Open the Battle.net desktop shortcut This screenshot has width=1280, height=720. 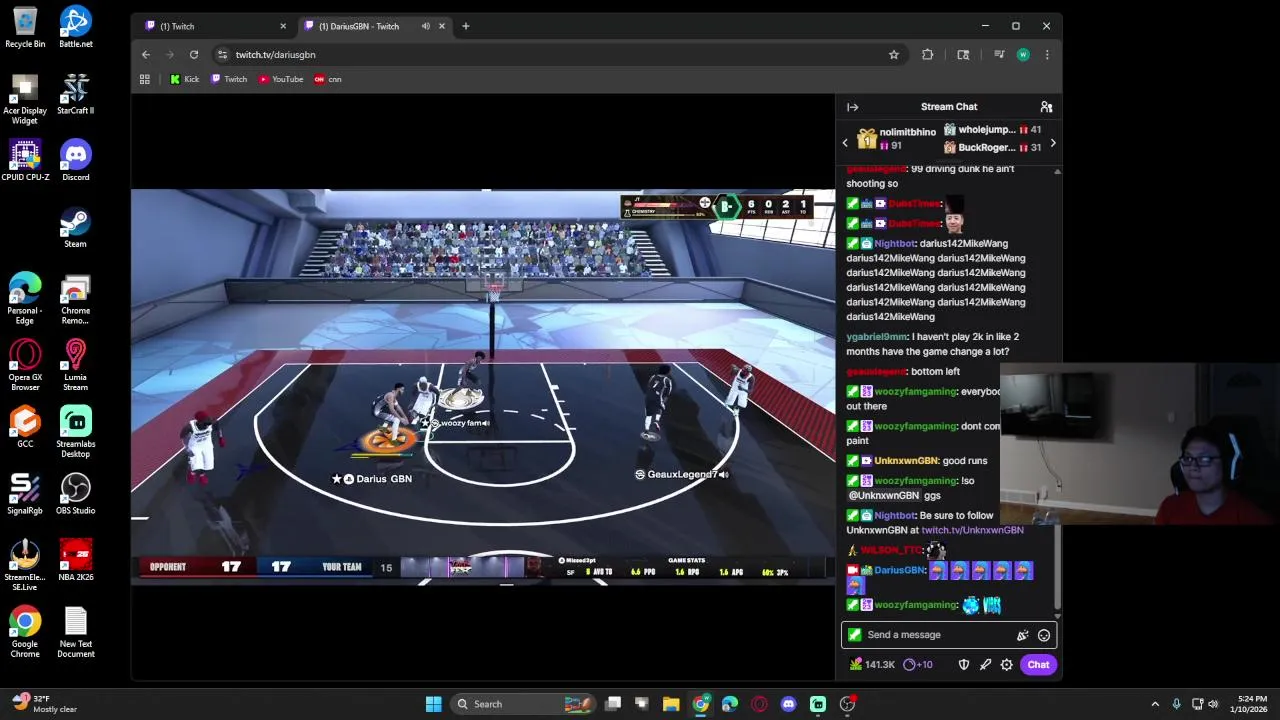point(76,27)
